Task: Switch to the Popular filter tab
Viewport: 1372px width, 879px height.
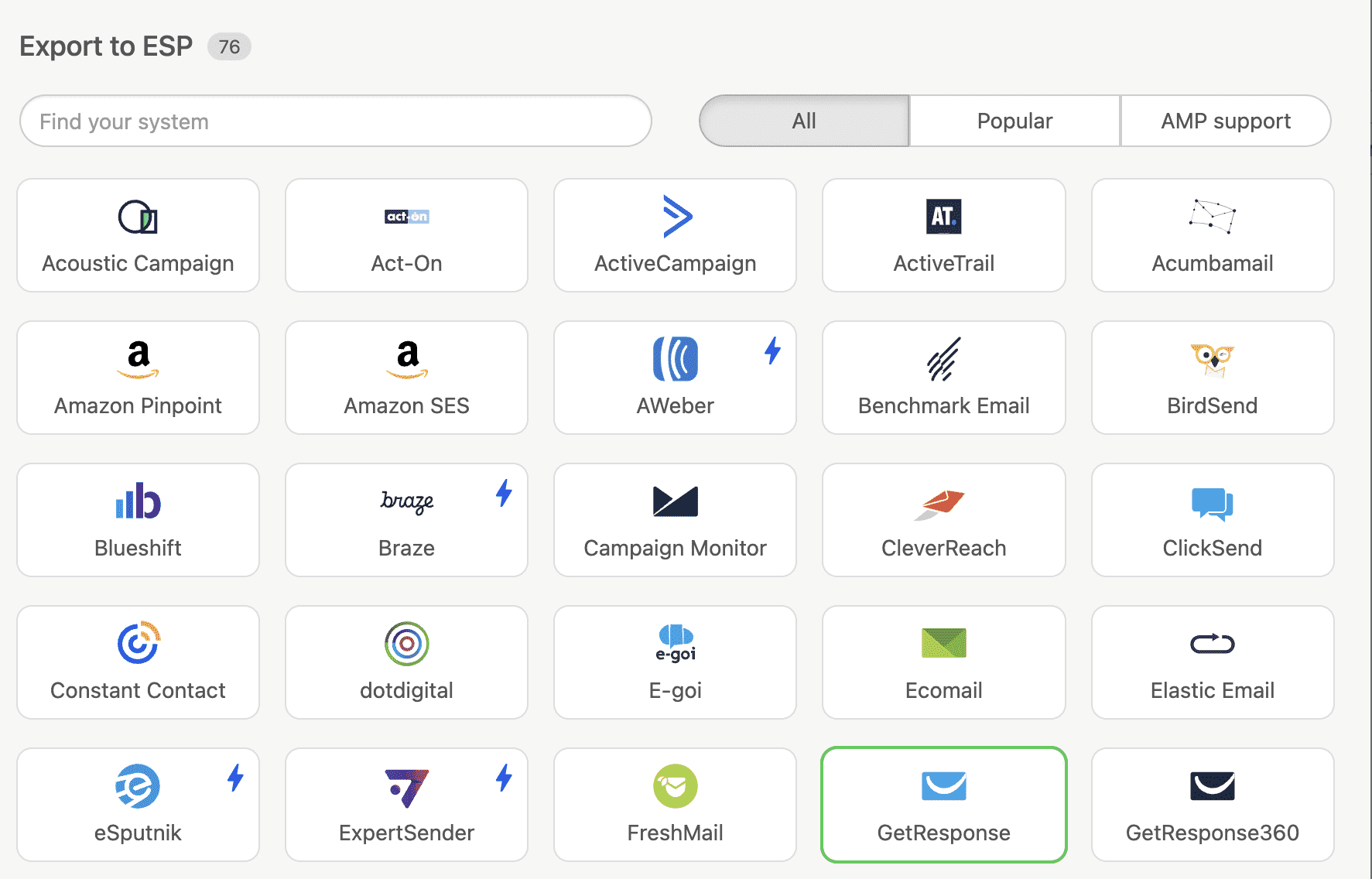Action: 1014,121
